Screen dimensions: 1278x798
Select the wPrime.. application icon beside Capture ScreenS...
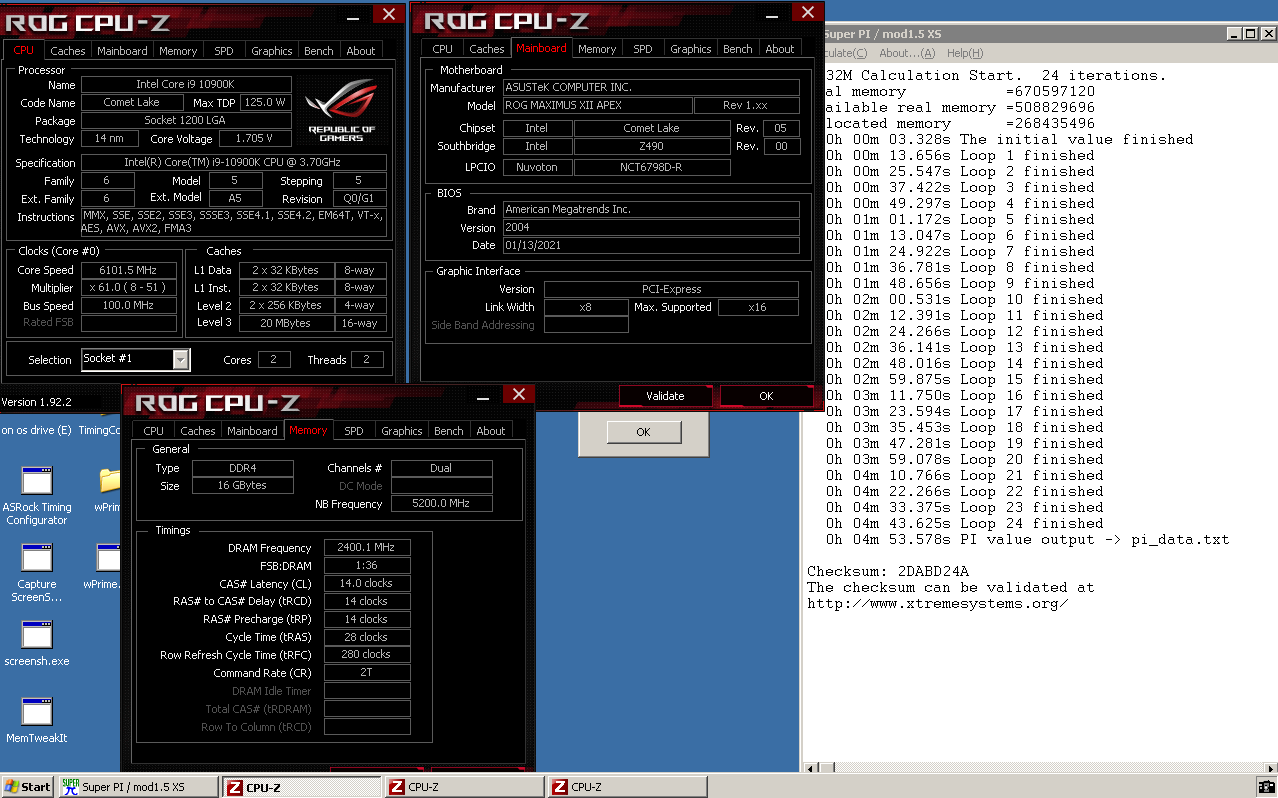point(105,567)
